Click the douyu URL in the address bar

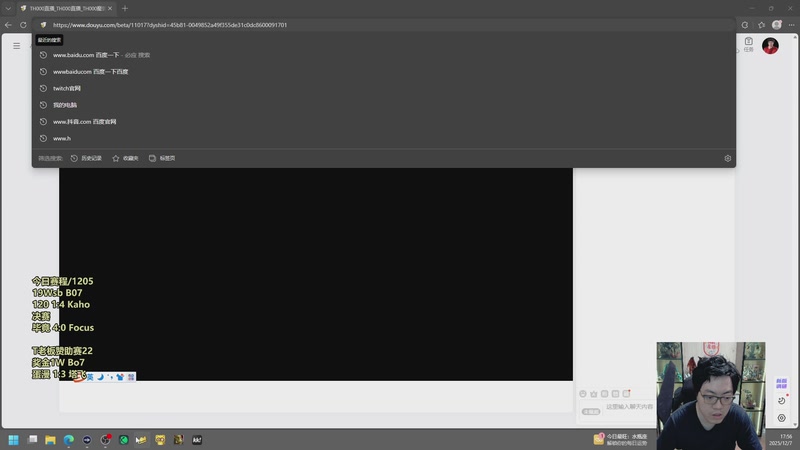pos(170,24)
